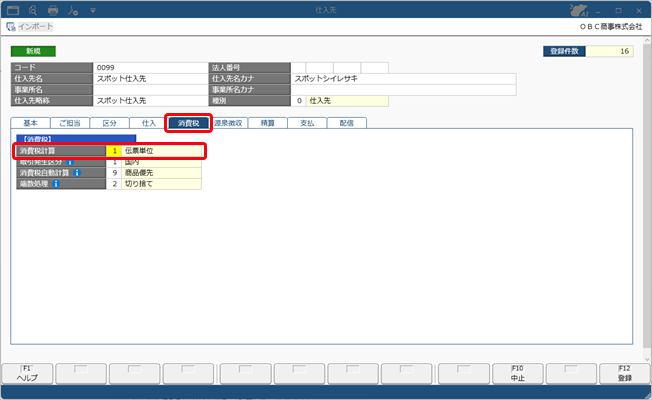Click the empty 事業所名カナ field
652x400 pixels.
coord(403,89)
